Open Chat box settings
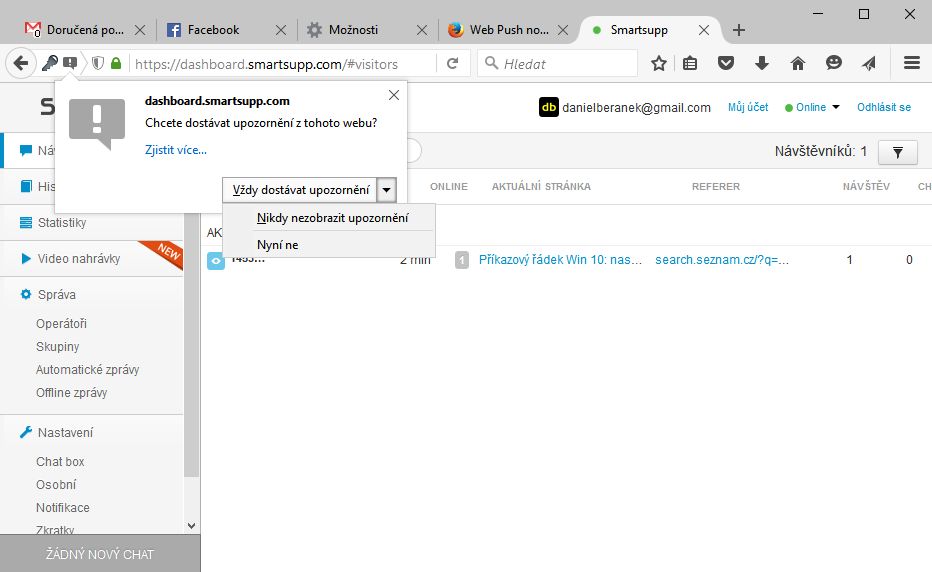This screenshot has width=932, height=572. [60, 462]
